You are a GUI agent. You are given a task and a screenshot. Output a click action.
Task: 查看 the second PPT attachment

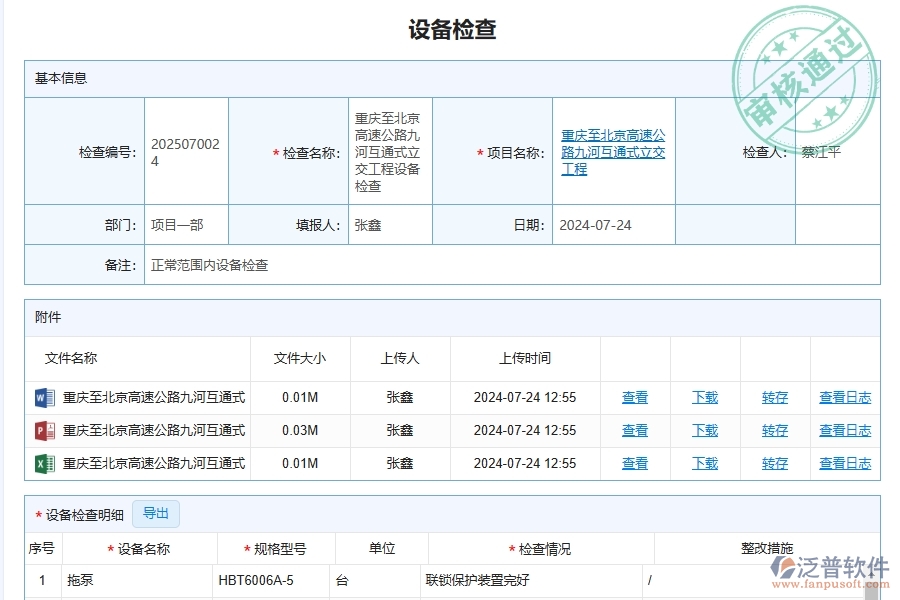point(635,430)
